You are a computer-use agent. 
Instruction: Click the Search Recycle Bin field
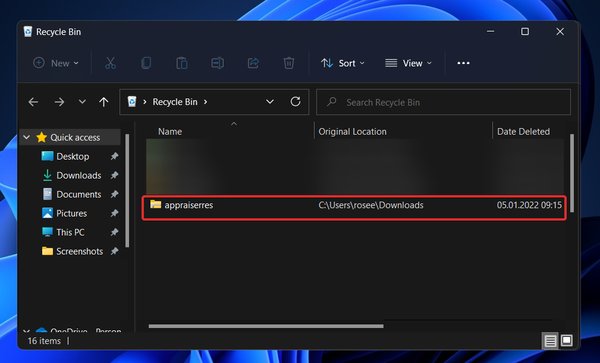click(x=443, y=102)
